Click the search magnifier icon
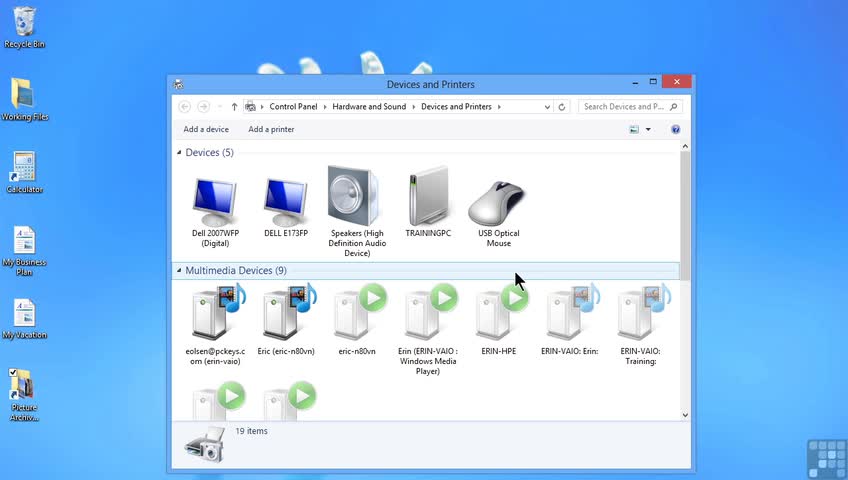The width and height of the screenshot is (848, 480). pos(673,107)
